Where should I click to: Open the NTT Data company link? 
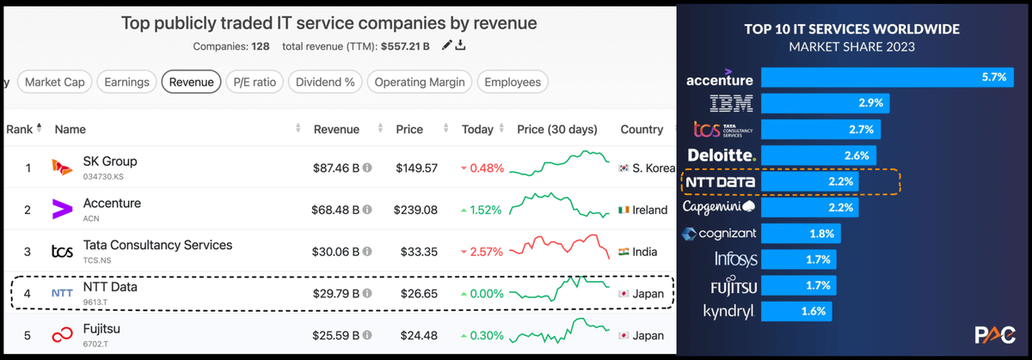(x=110, y=287)
